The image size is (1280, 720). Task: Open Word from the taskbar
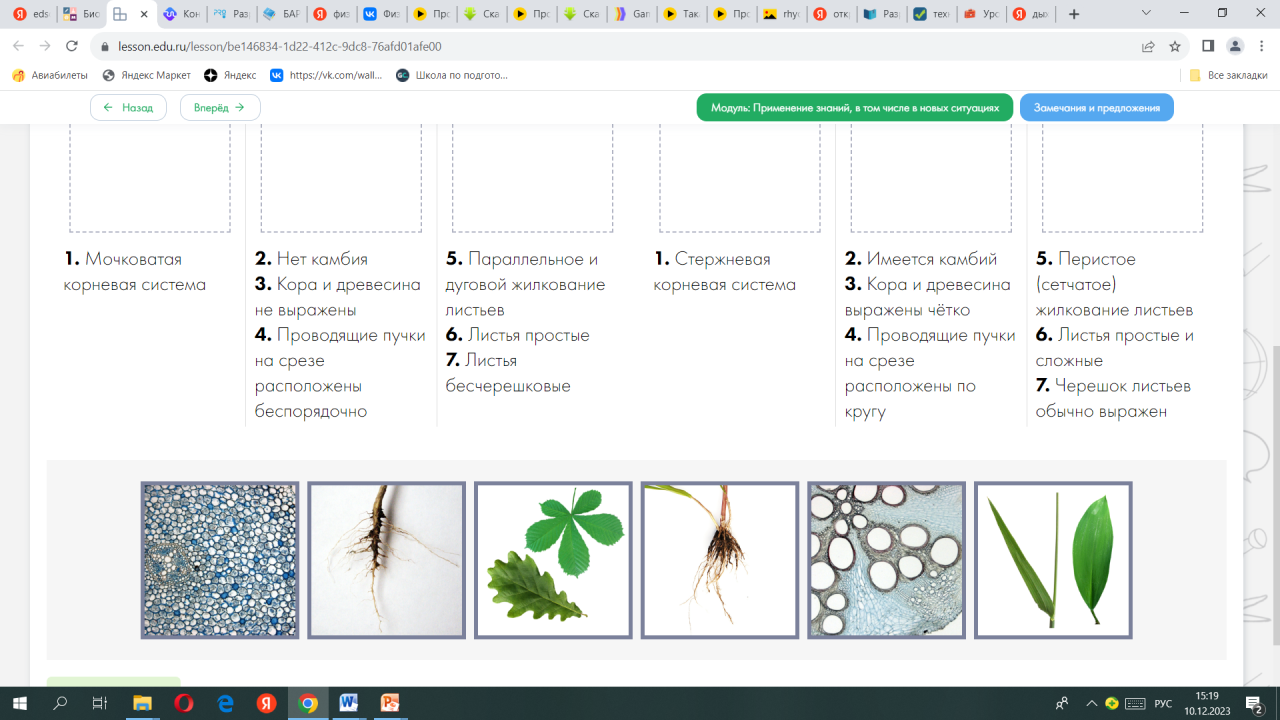pos(348,703)
